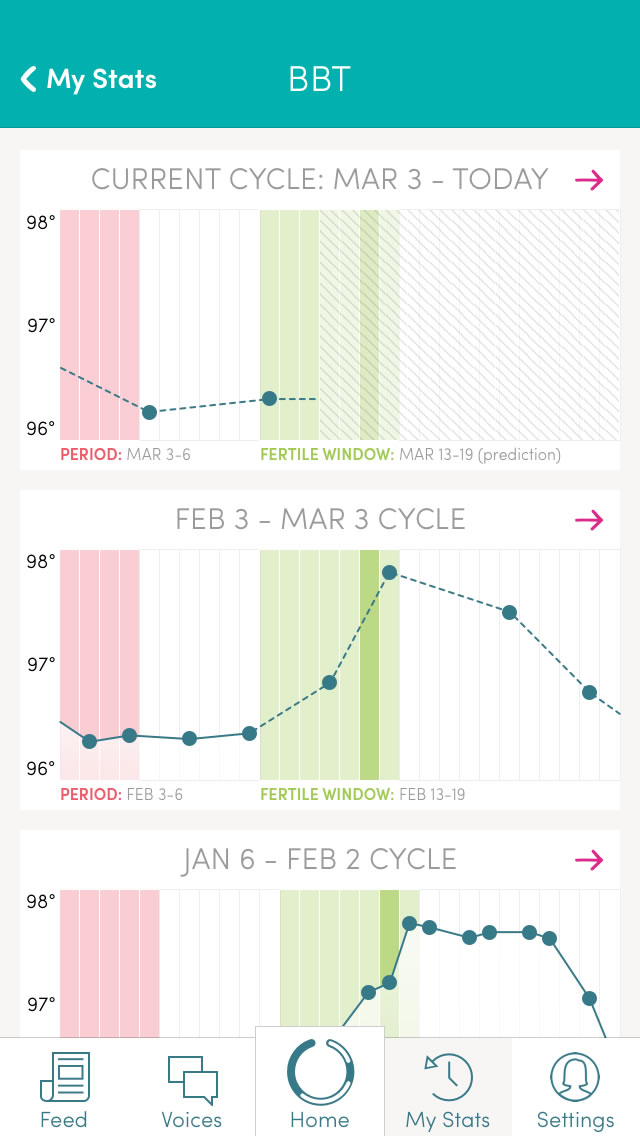This screenshot has height=1136, width=640.
Task: Tap the pink arrow for Feb 3 cycle
Action: (x=589, y=520)
